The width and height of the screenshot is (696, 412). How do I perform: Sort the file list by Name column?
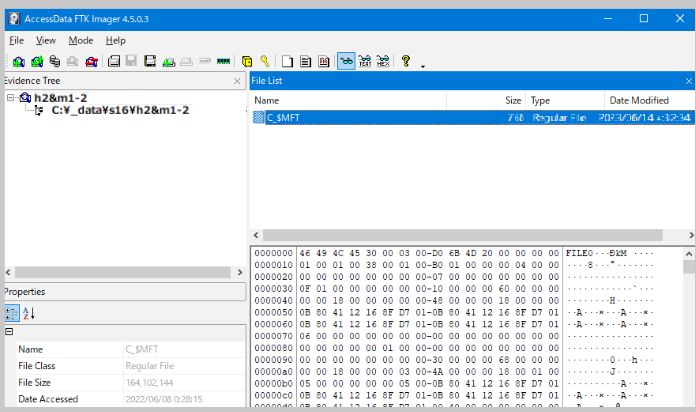(x=348, y=100)
